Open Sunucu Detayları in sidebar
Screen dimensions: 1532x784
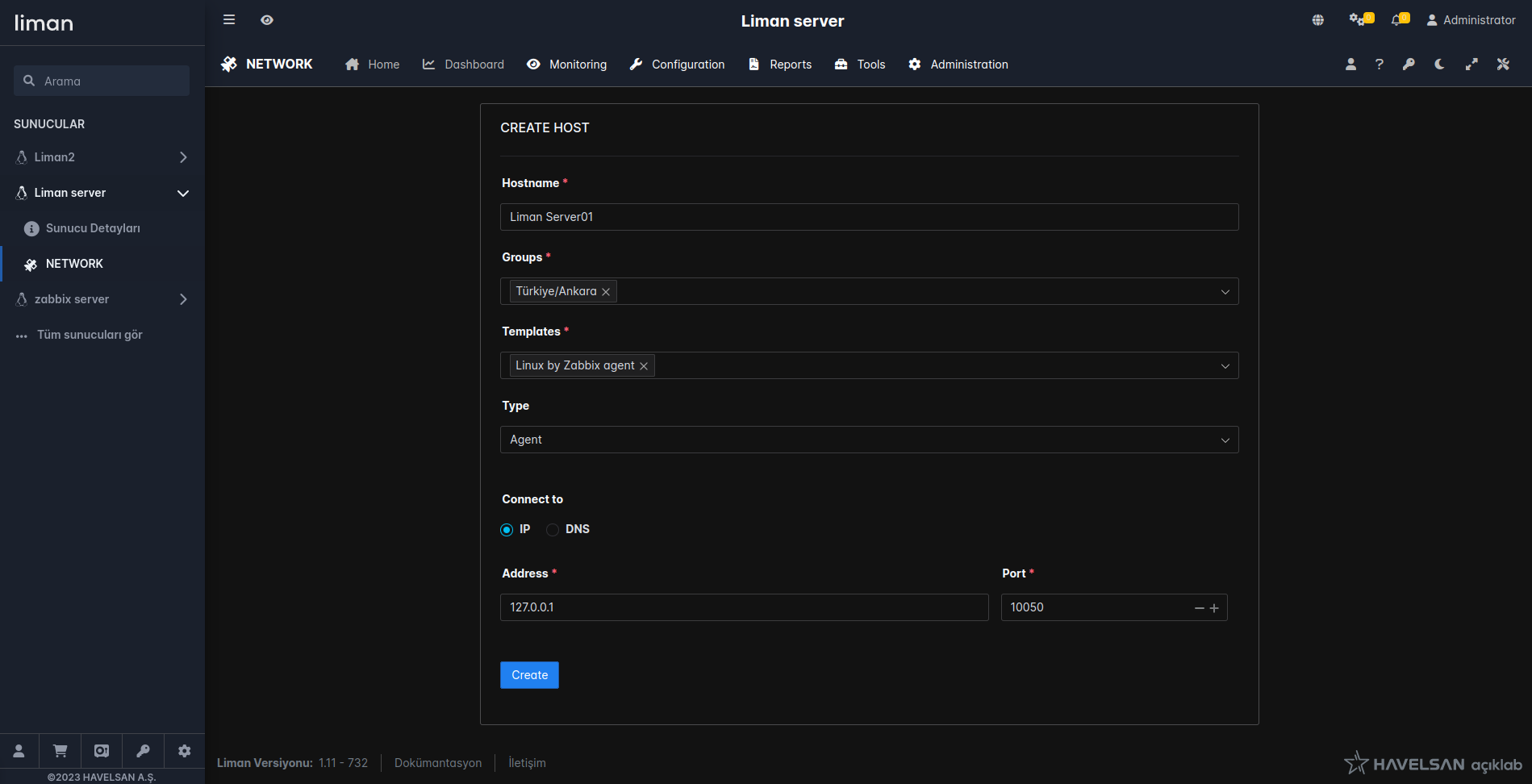tap(102, 228)
